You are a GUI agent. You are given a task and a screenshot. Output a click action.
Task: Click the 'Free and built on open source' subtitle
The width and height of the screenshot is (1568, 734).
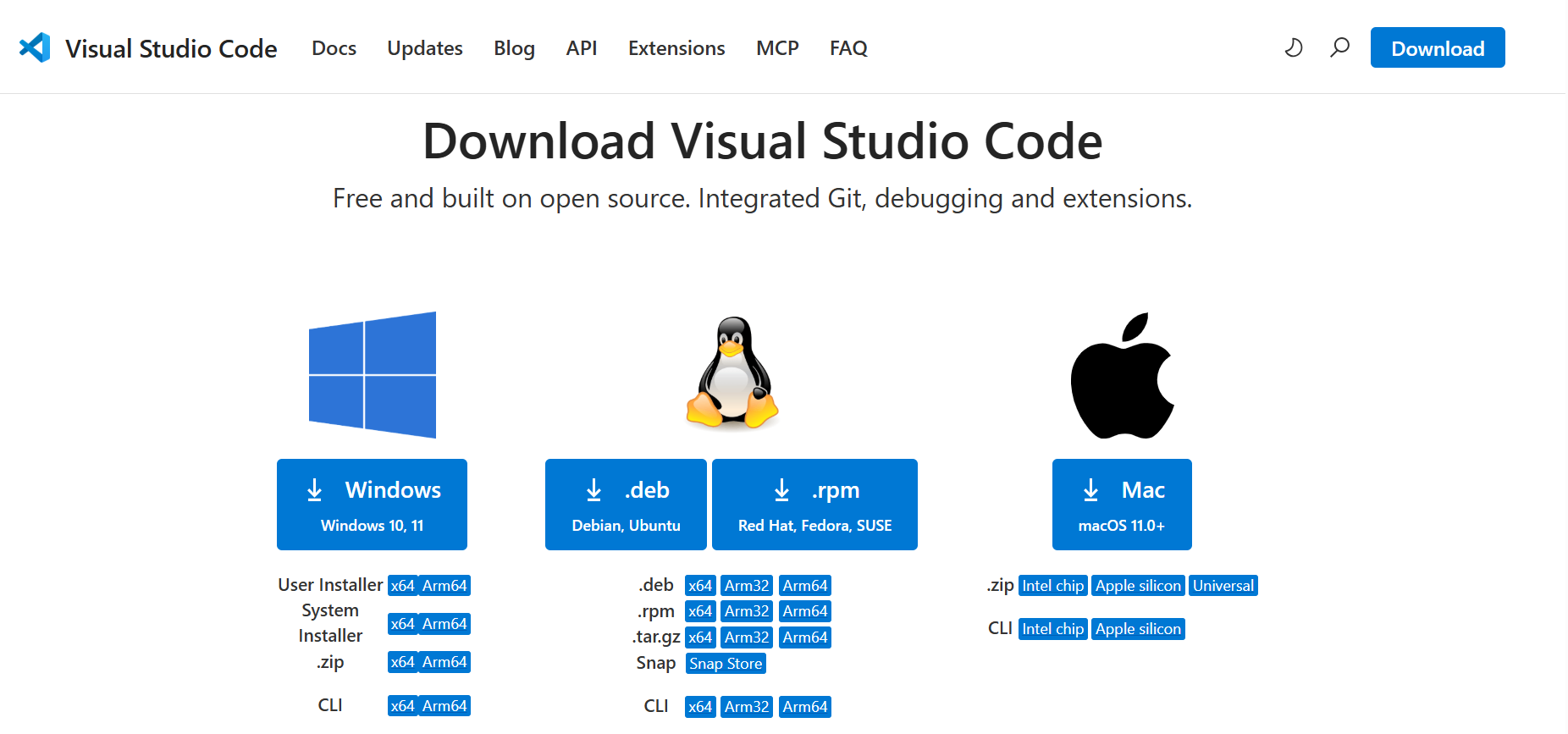pos(762,198)
